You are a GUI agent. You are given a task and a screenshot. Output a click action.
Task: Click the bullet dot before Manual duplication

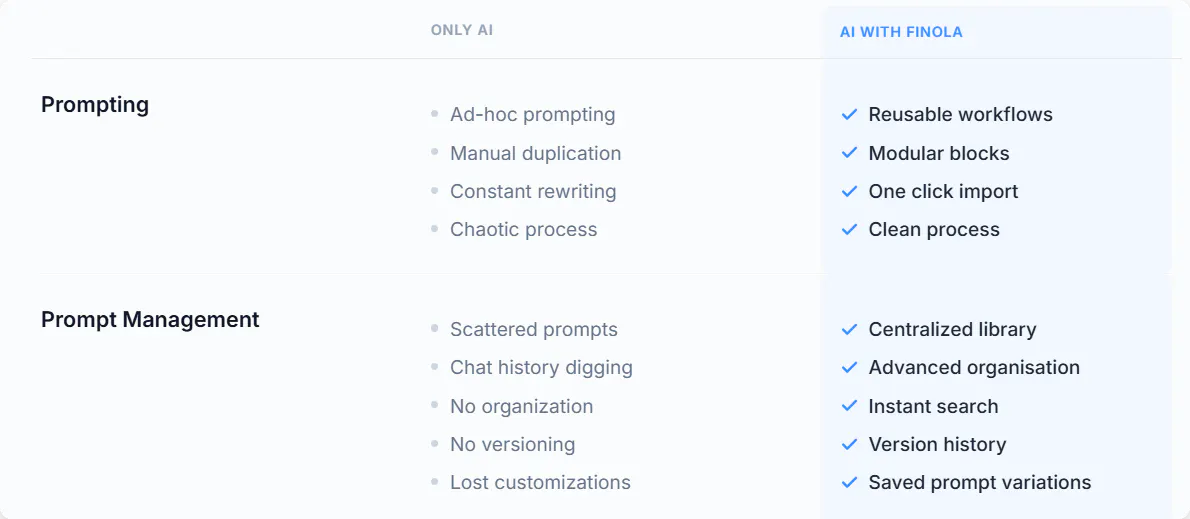click(435, 152)
